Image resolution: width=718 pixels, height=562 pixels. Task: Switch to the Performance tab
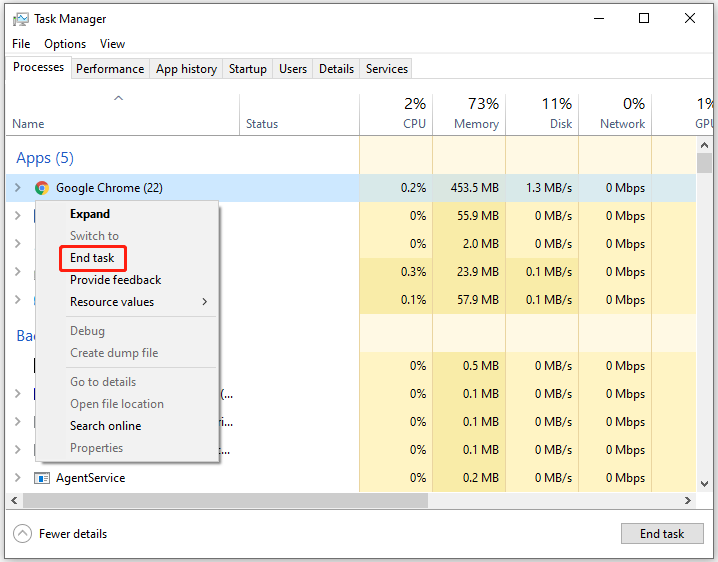(x=110, y=69)
